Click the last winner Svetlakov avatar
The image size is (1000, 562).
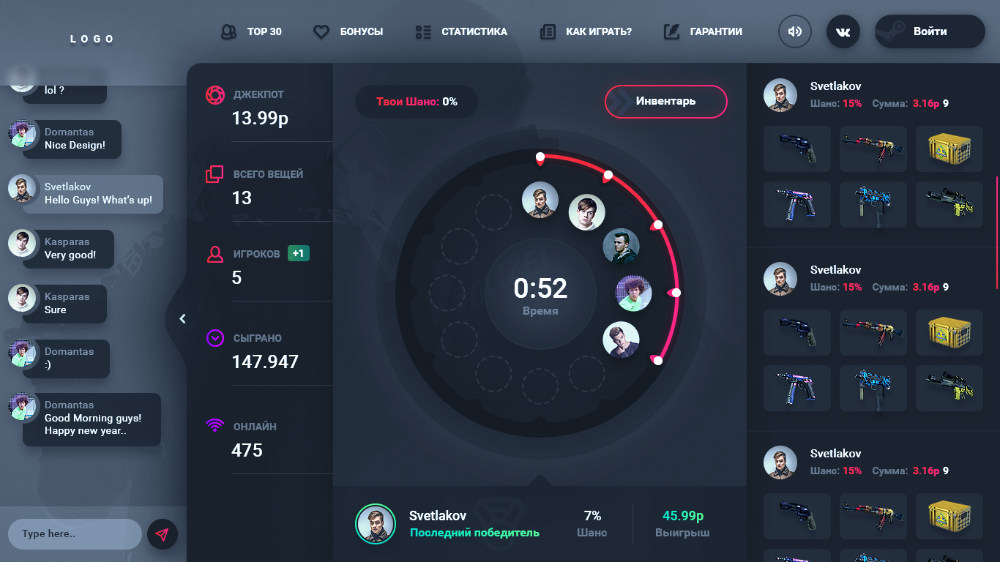pos(375,524)
